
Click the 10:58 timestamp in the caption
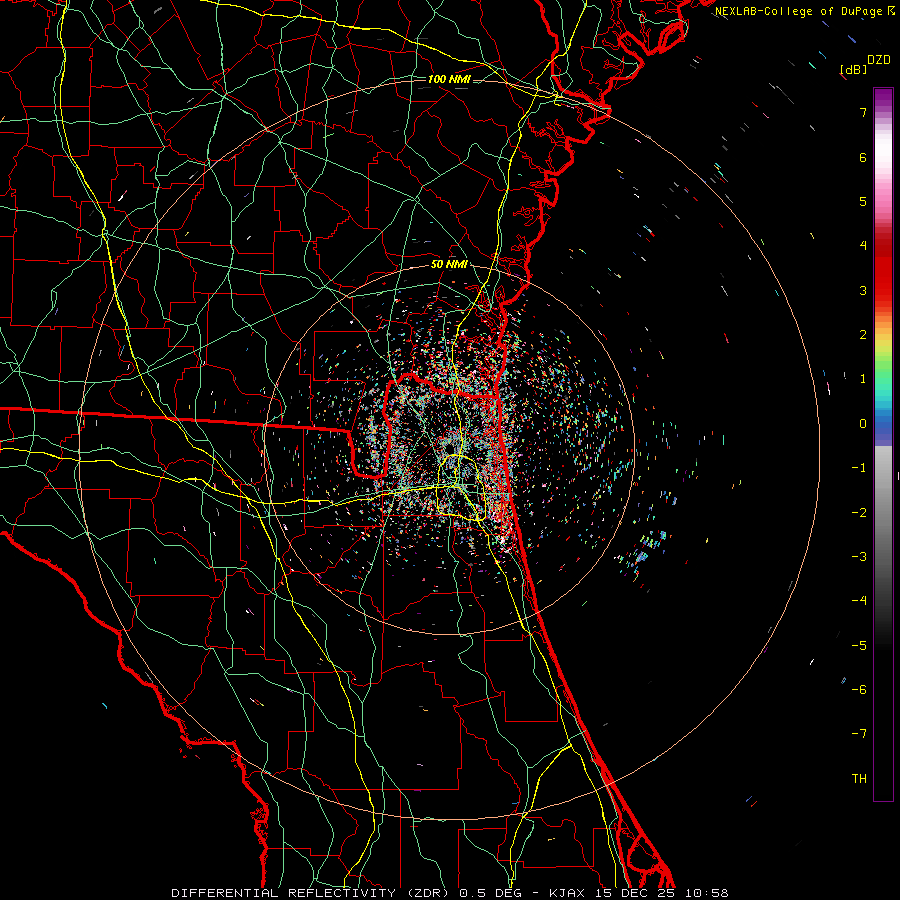pos(707,893)
